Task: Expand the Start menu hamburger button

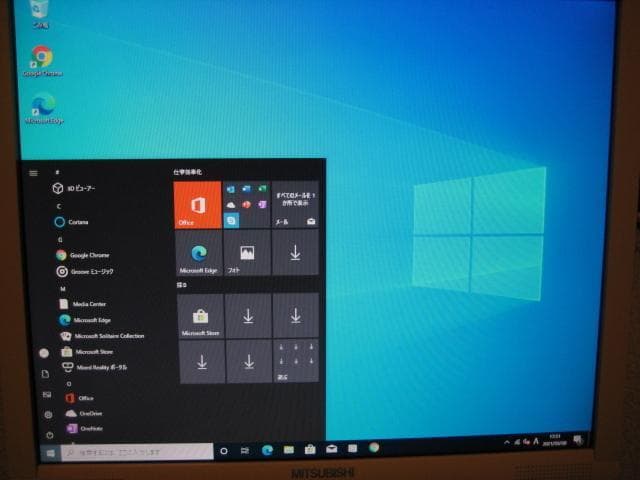Action: coord(33,173)
